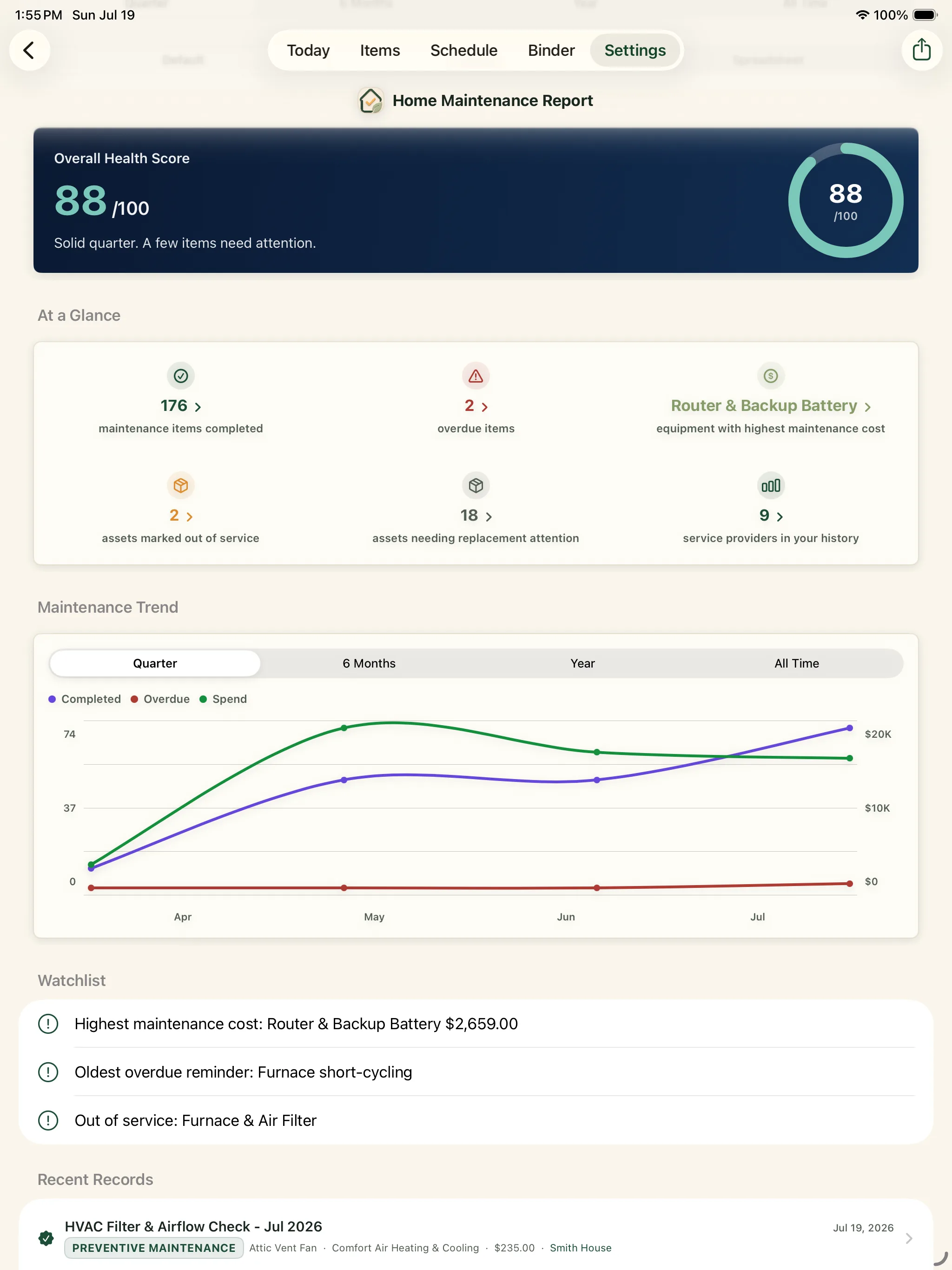Tap the gray box replacement attention icon
Screen dimensions: 952x1270
click(x=476, y=486)
